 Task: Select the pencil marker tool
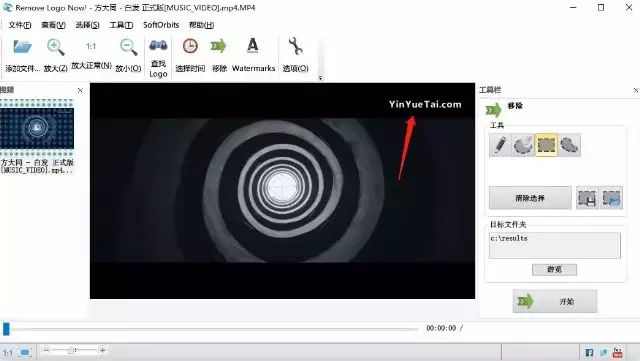tap(500, 145)
